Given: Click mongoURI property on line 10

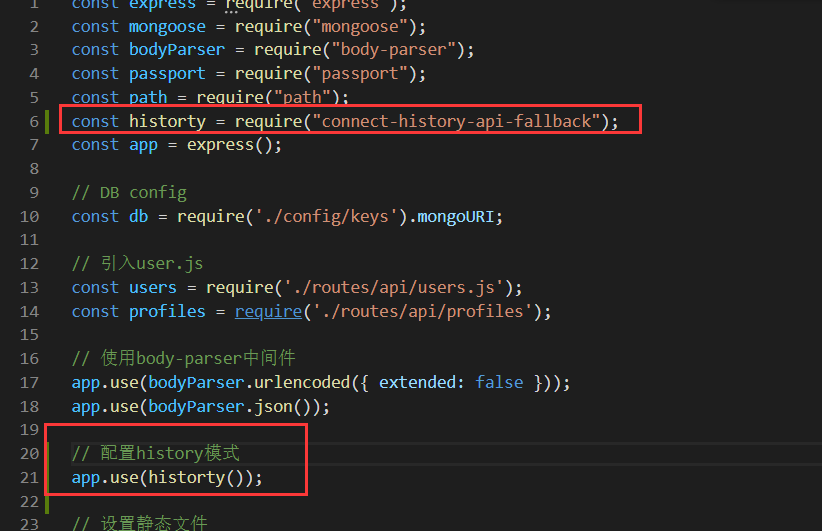Looking at the screenshot, I should (455, 216).
